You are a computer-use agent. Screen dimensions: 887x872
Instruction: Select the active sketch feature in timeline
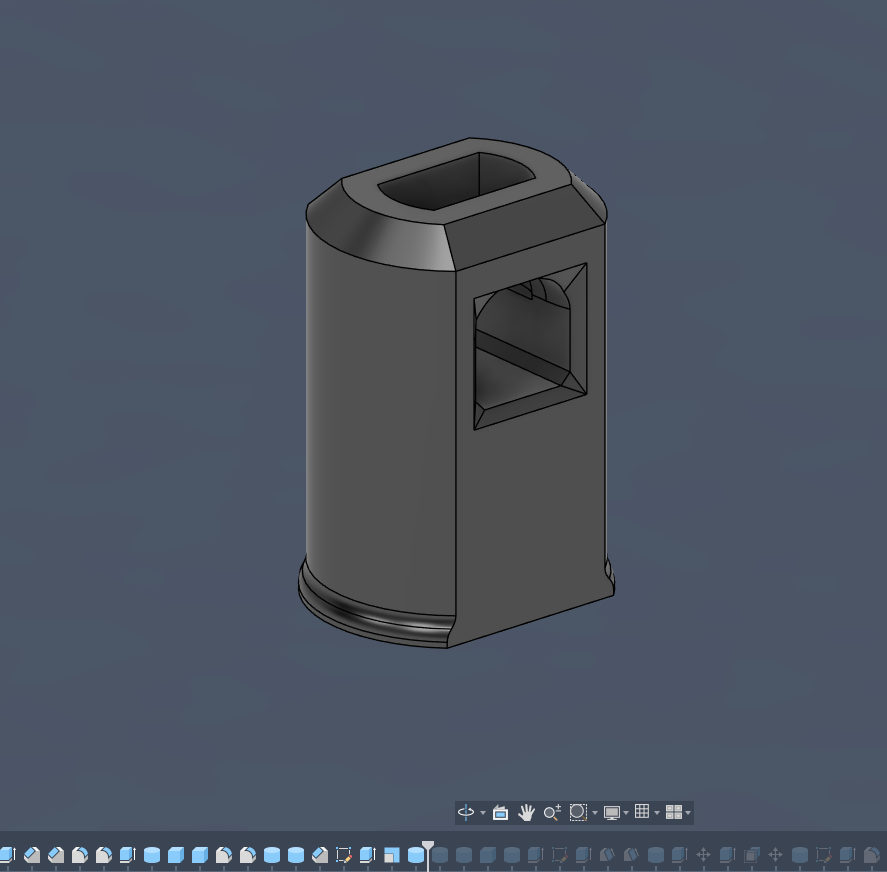point(344,855)
